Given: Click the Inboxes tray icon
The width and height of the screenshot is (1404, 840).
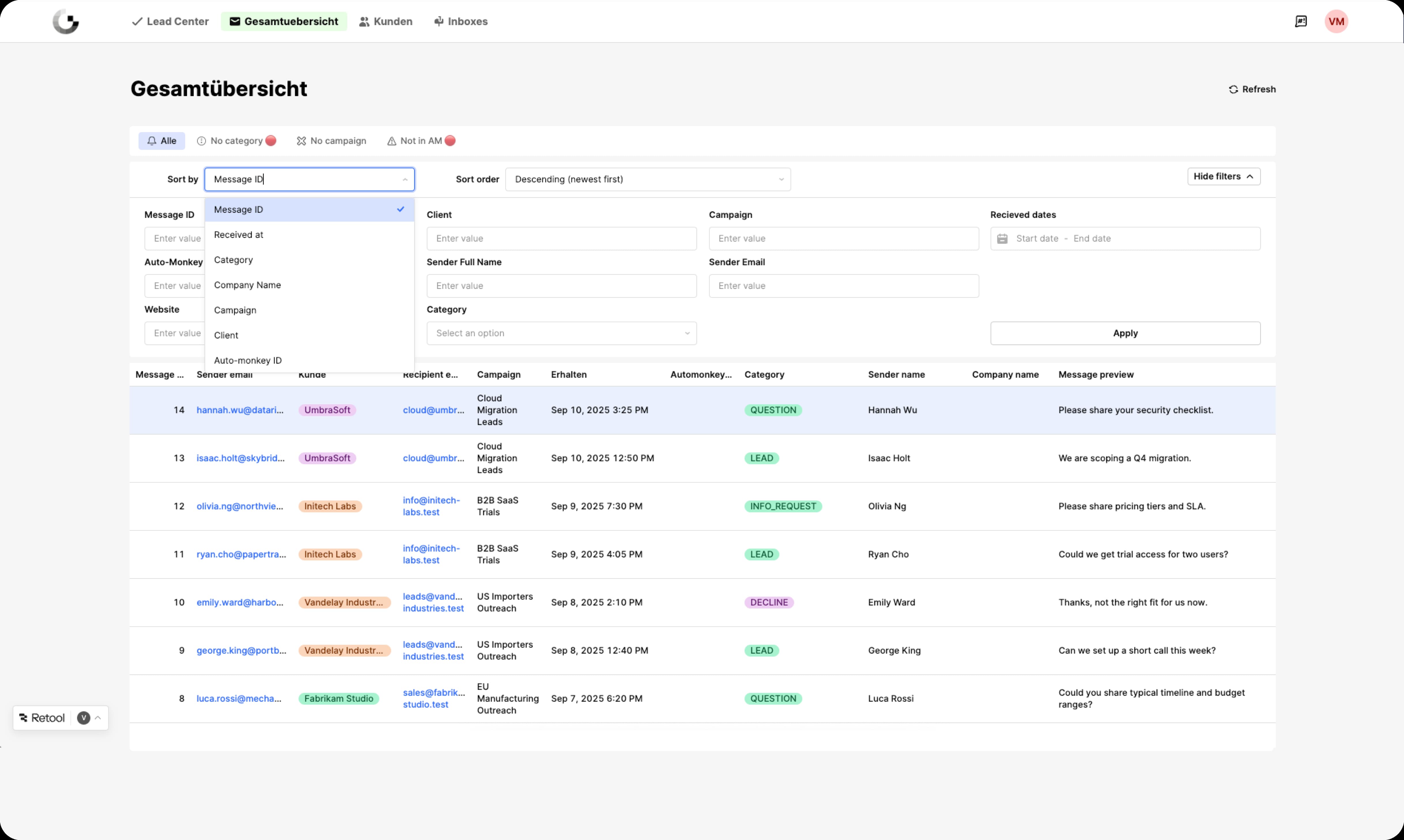Looking at the screenshot, I should (x=439, y=22).
